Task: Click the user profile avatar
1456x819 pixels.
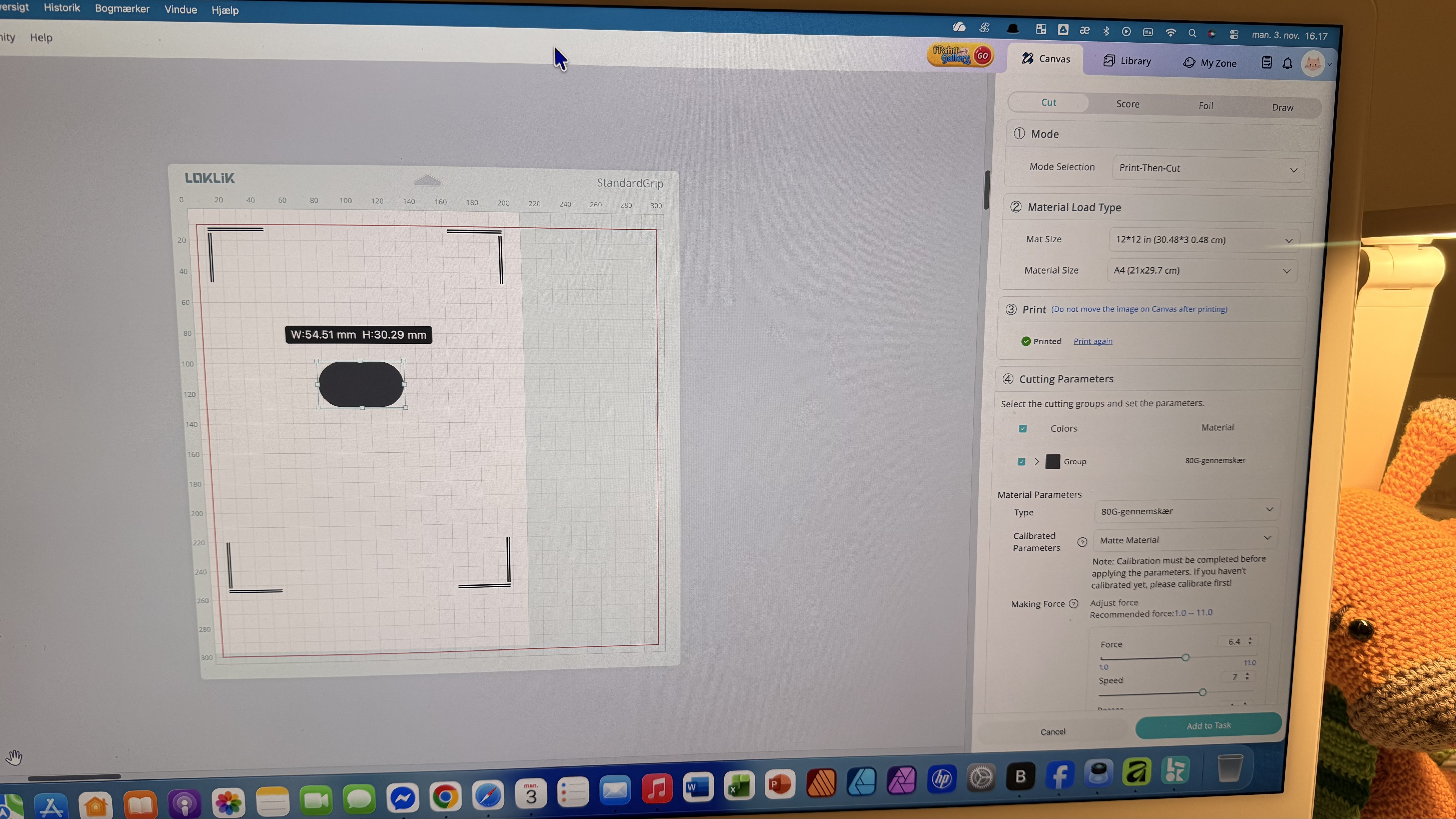Action: click(1312, 64)
